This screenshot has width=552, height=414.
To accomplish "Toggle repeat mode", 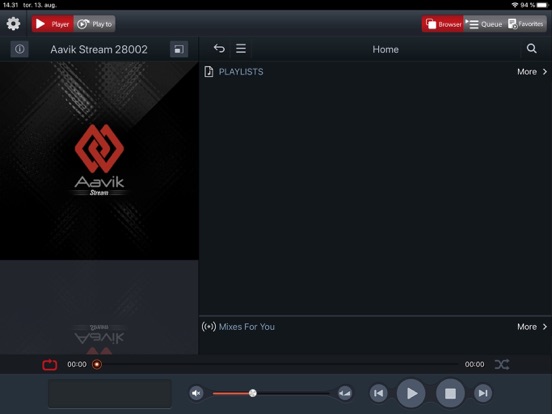I will tap(50, 364).
